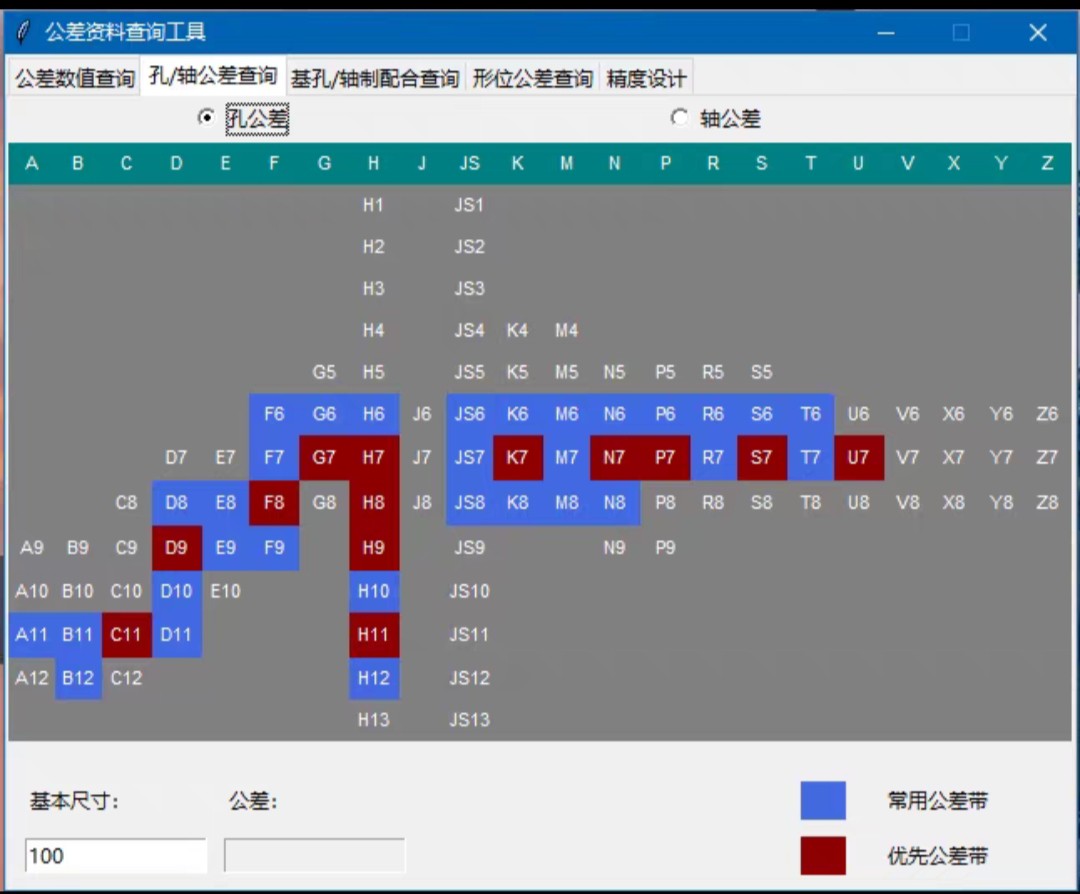Click the H column header

[373, 163]
